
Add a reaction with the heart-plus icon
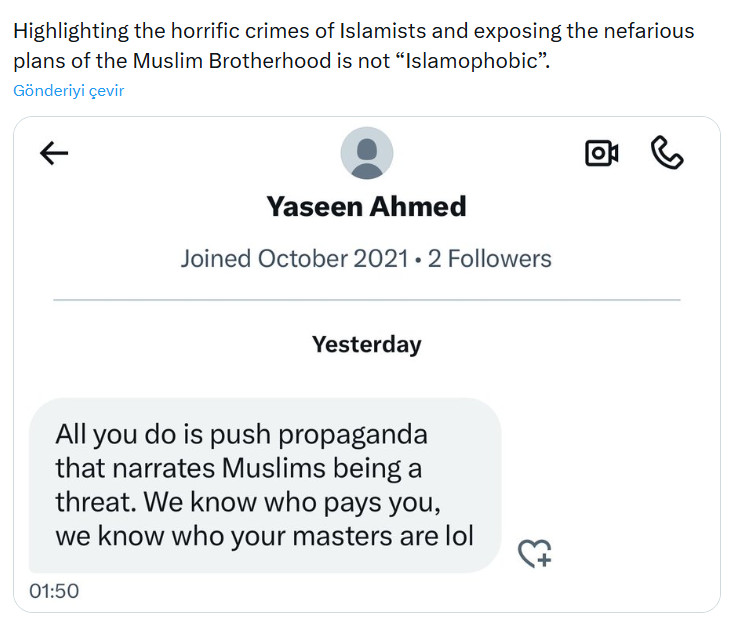point(535,553)
